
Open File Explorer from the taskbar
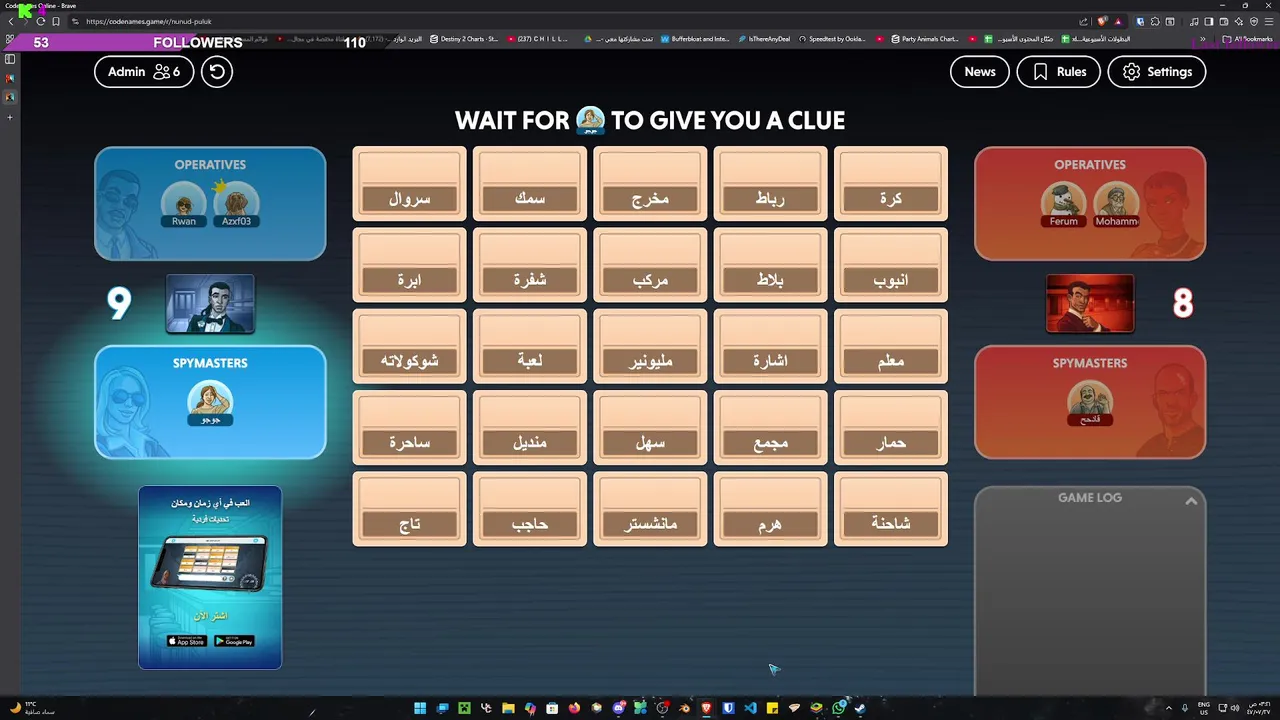(508, 708)
